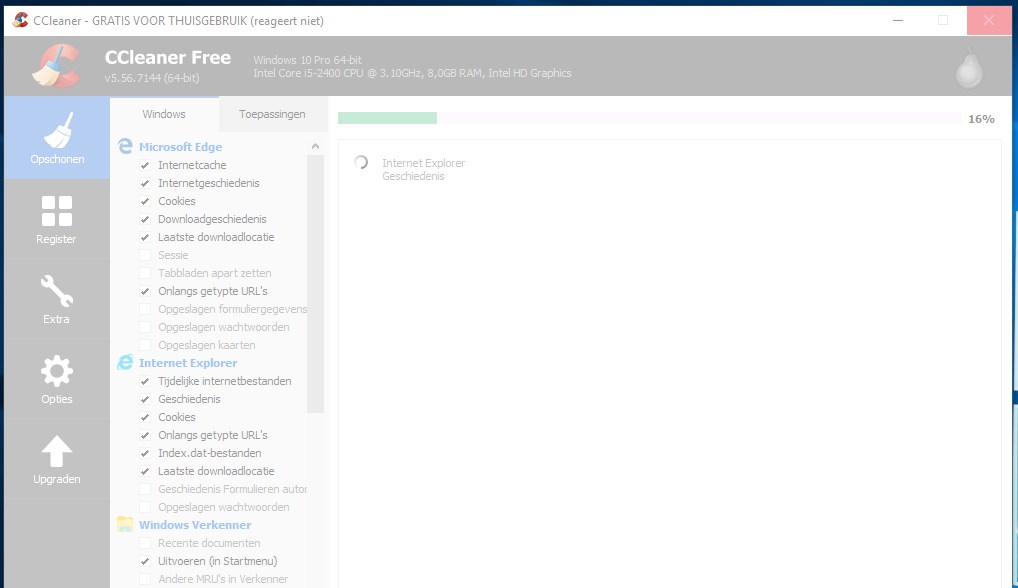1018x588 pixels.
Task: Click the Internet Explorer category heading
Action: [x=188, y=363]
